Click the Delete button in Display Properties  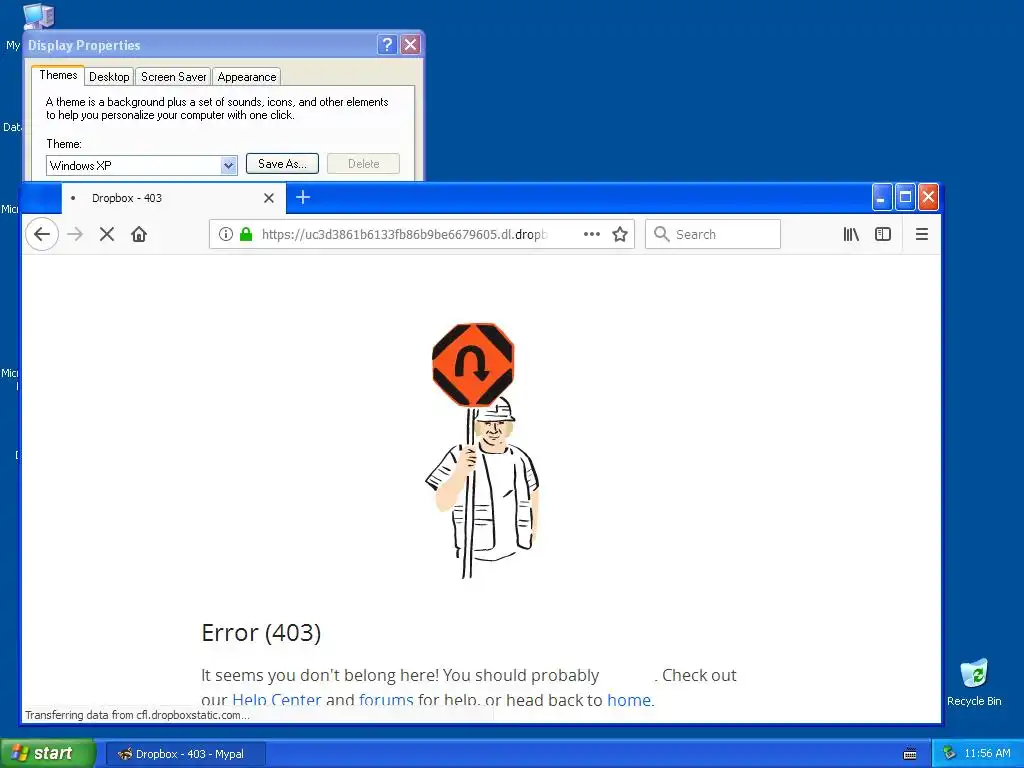364,164
